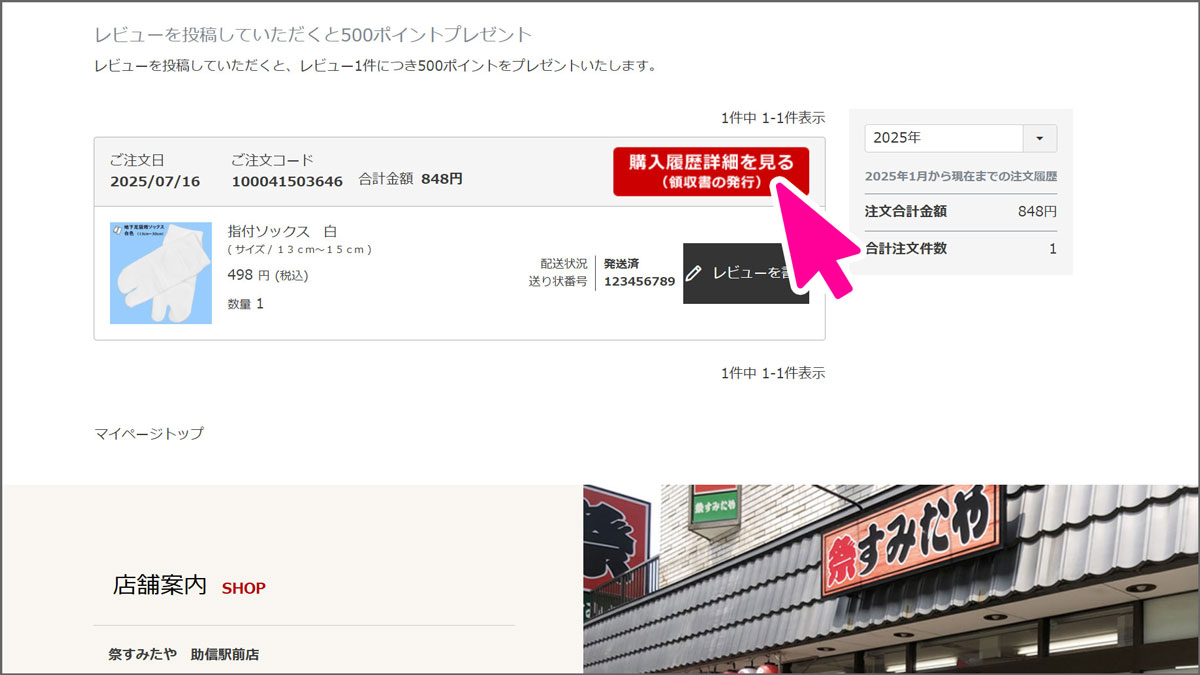This screenshot has height=675, width=1200.
Task: Select the tracking number 123456789
Action: pyautogui.click(x=638, y=282)
